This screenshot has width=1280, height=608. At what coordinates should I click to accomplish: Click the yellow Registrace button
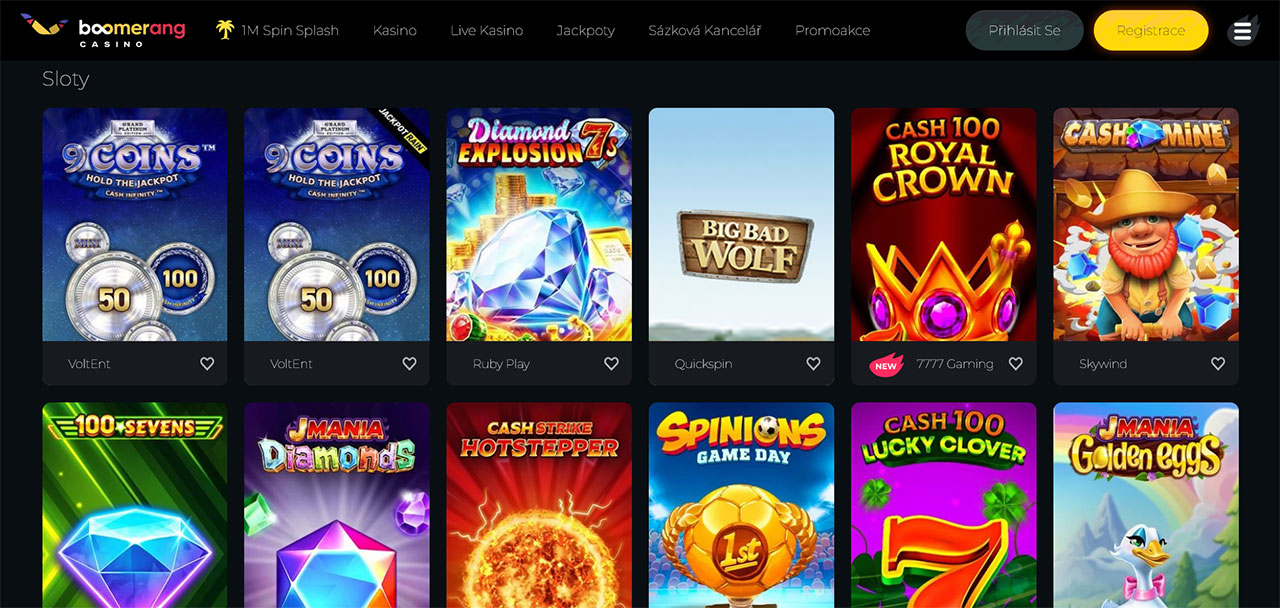[1151, 31]
